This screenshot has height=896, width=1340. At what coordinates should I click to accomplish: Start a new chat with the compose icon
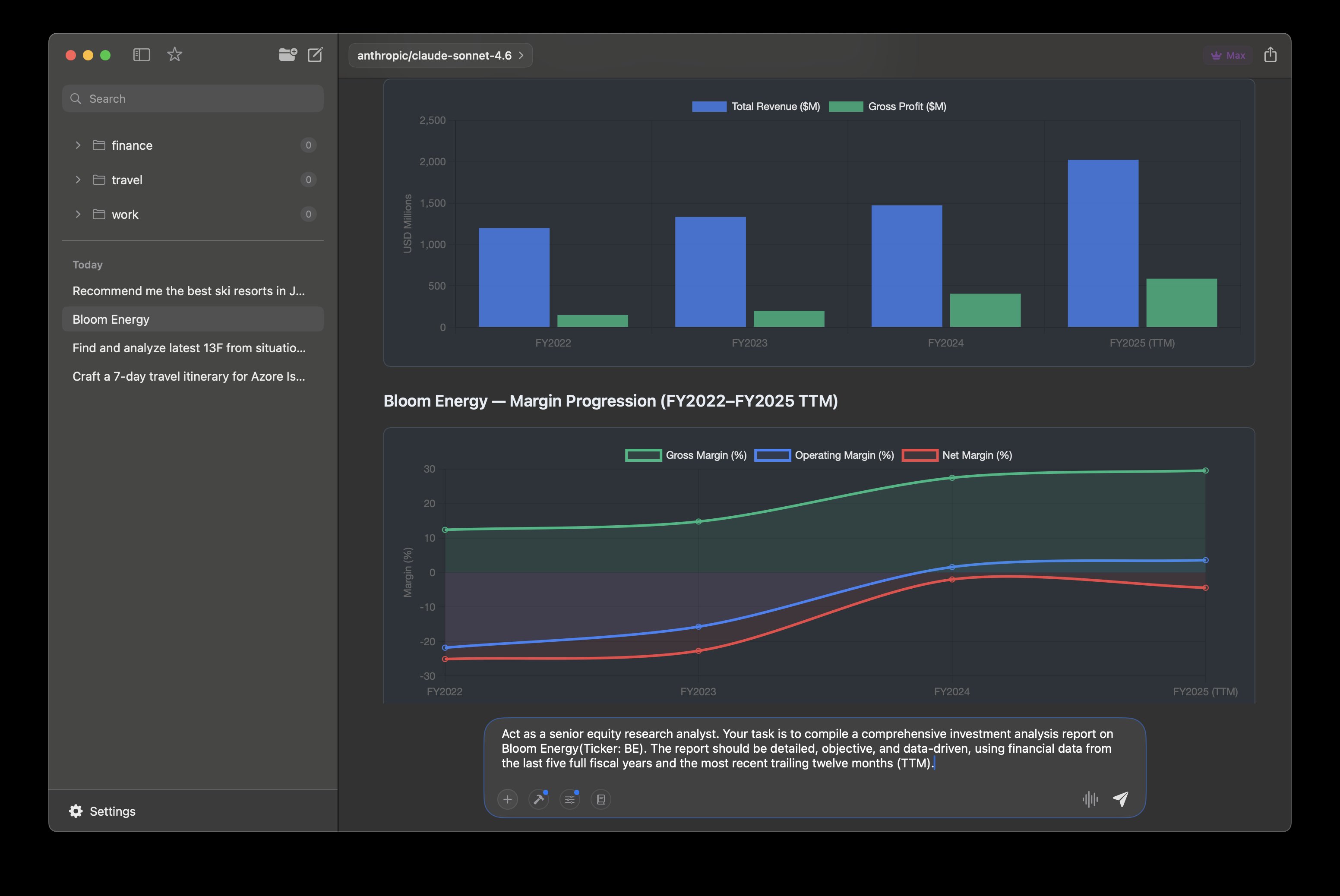point(316,55)
